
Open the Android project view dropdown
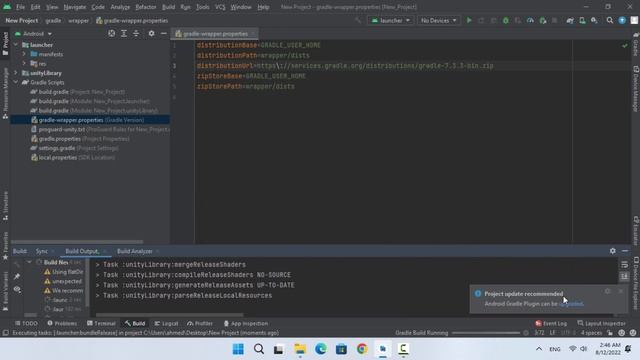(x=34, y=33)
